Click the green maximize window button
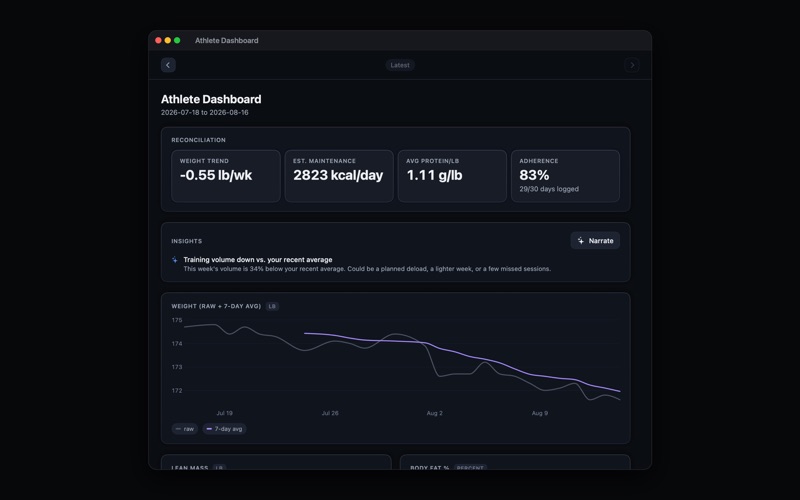This screenshot has width=800, height=500. (x=177, y=40)
